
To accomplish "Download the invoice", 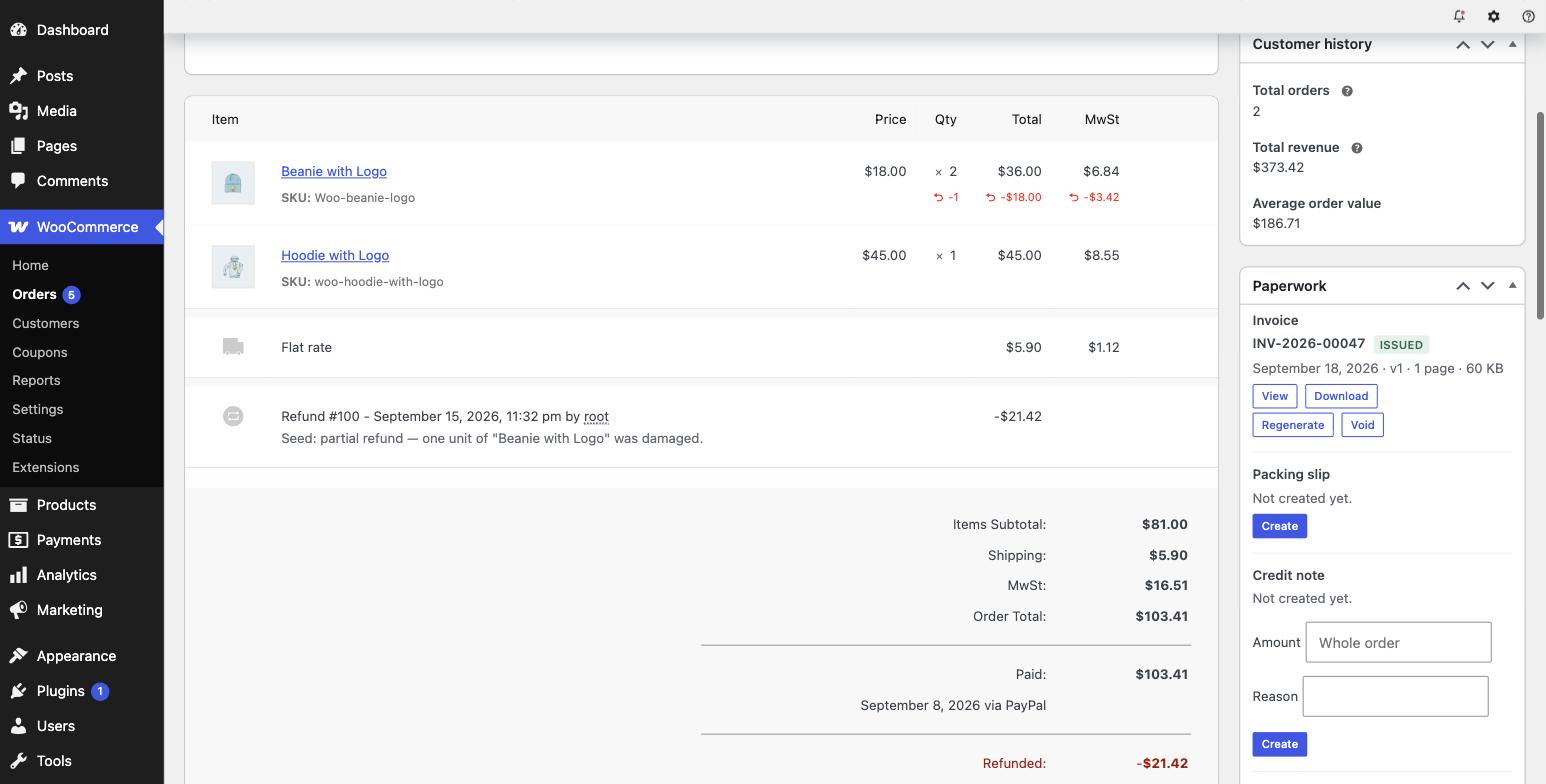I will pos(1341,396).
